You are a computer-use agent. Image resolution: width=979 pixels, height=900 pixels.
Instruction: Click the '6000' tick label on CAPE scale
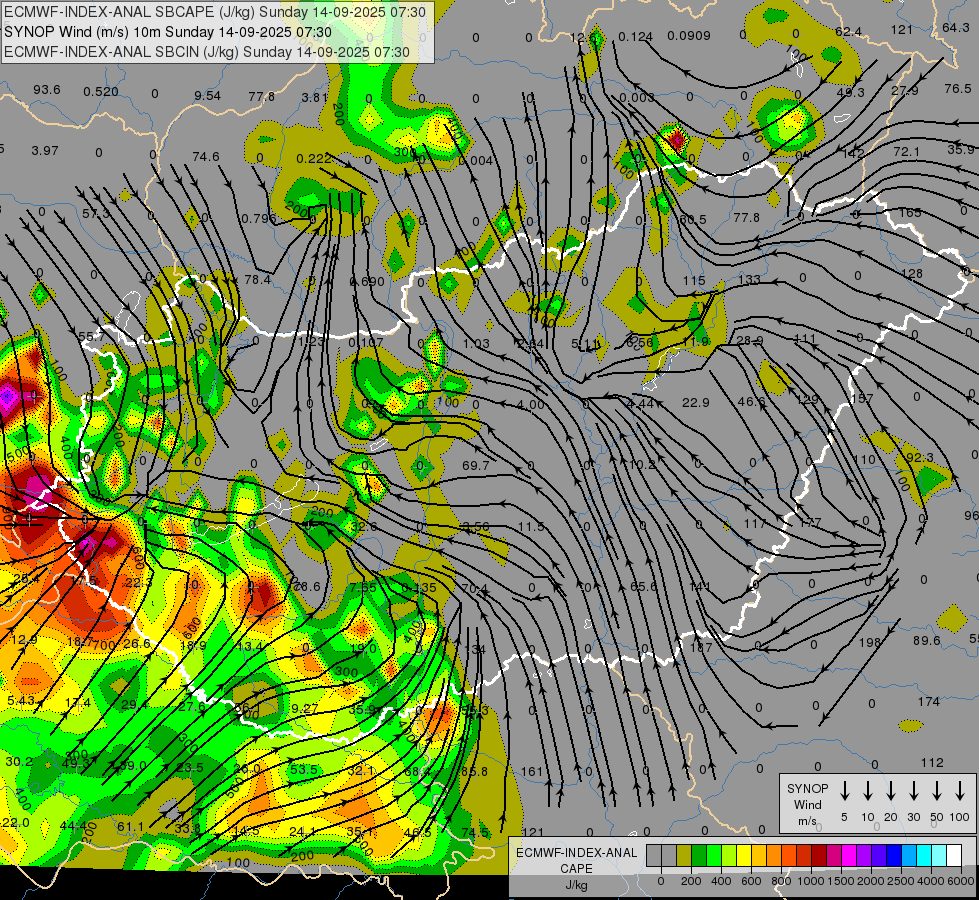point(960,881)
